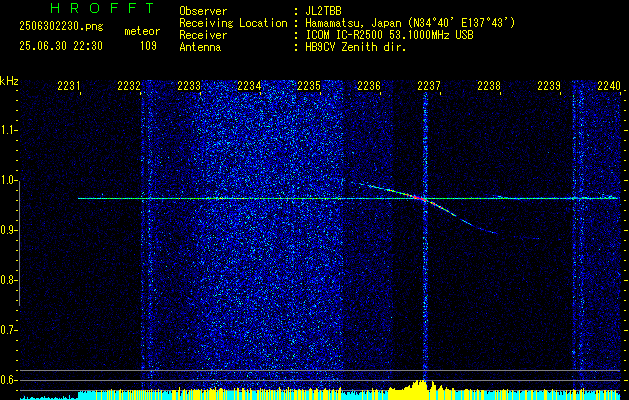Image resolution: width=629 pixels, height=400 pixels.
Task: Click the 0.6 kHz frequency label
Action: pos(8,380)
